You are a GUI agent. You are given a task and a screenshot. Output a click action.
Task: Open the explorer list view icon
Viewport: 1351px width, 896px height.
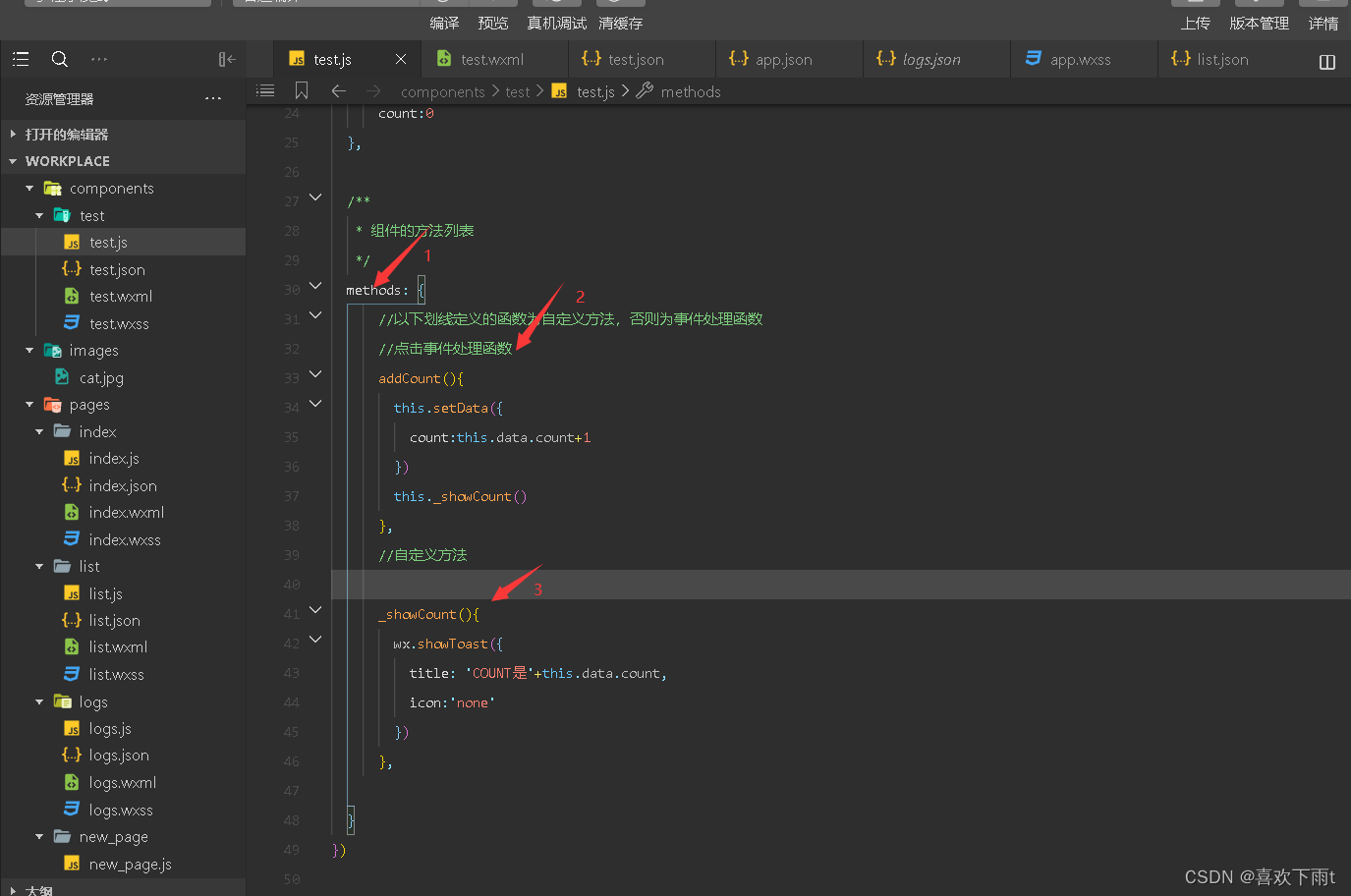point(21,59)
